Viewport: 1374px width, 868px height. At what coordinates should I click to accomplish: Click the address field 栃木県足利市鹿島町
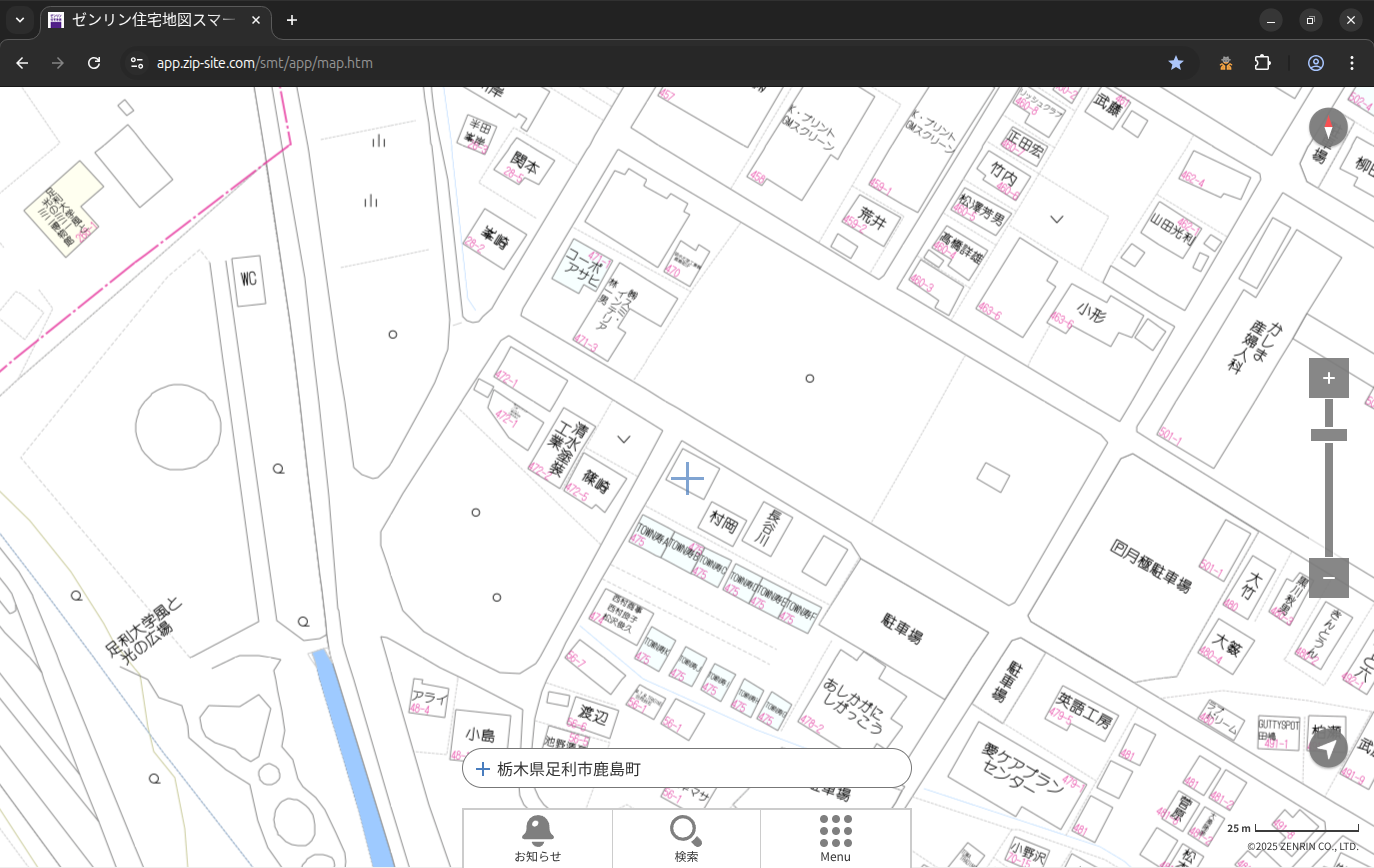[x=686, y=769]
